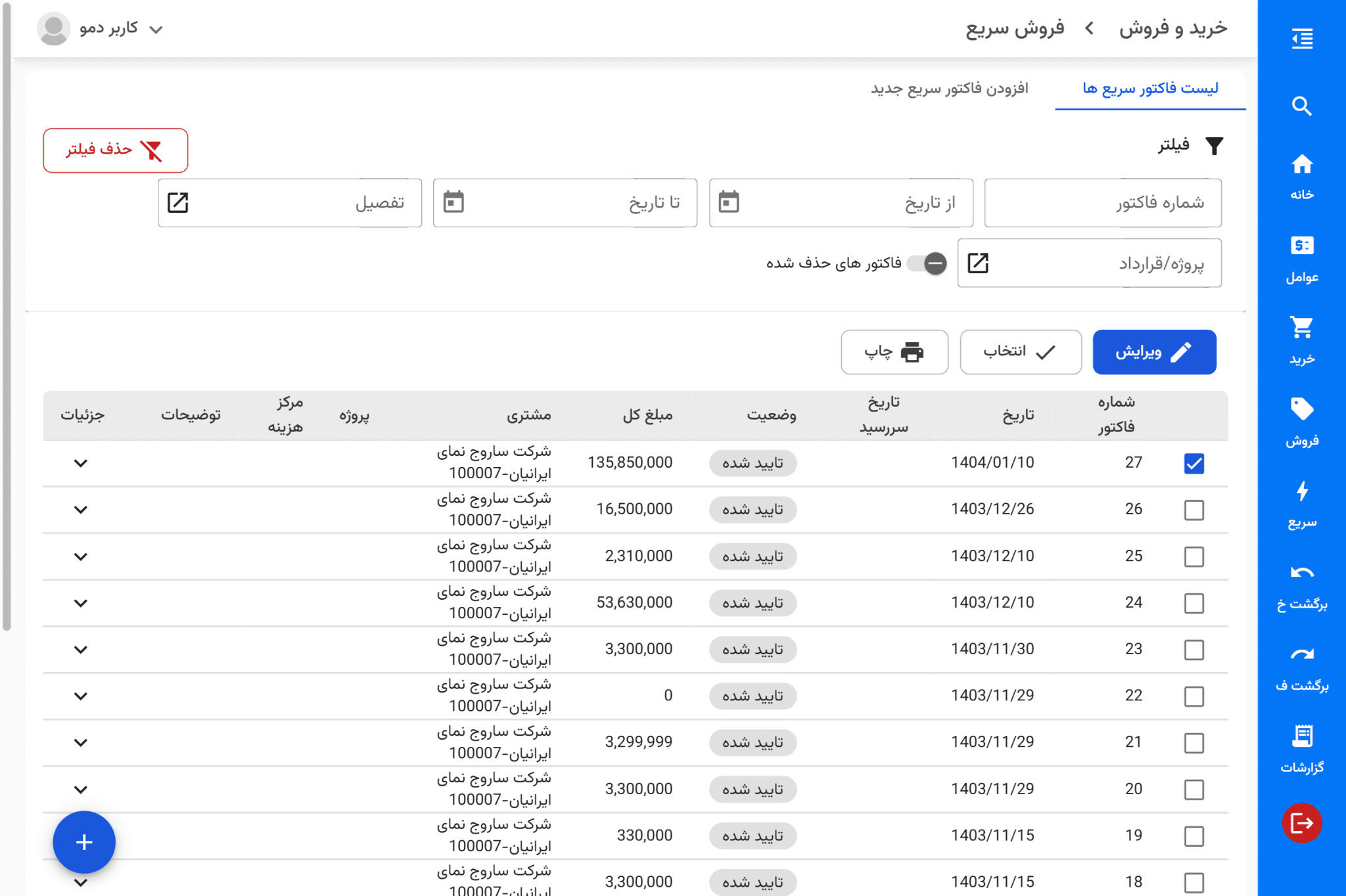Switch to لیست فاکتور سریع ها tab

tap(1150, 88)
